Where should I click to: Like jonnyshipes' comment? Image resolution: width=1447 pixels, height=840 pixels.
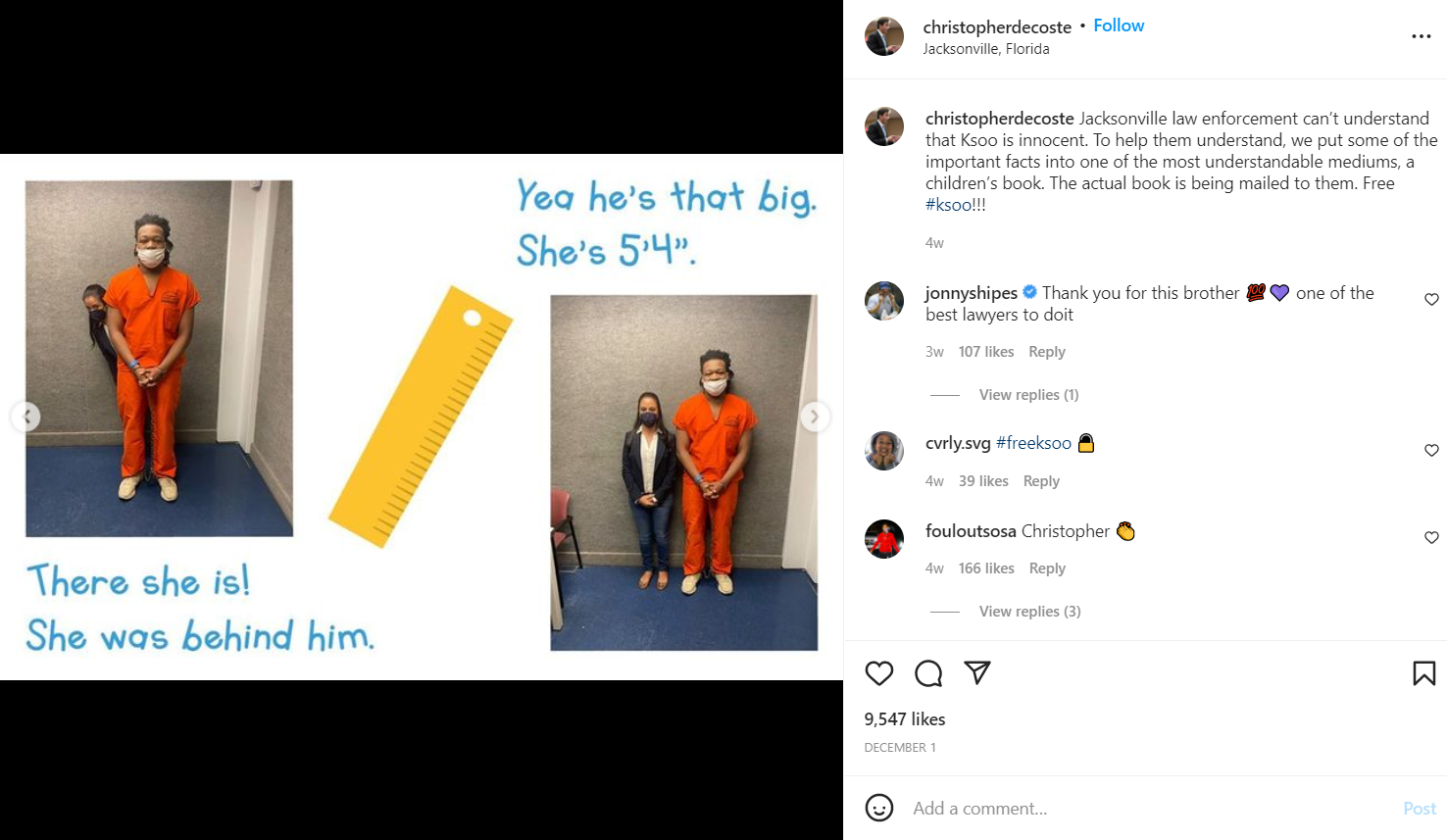click(1431, 300)
